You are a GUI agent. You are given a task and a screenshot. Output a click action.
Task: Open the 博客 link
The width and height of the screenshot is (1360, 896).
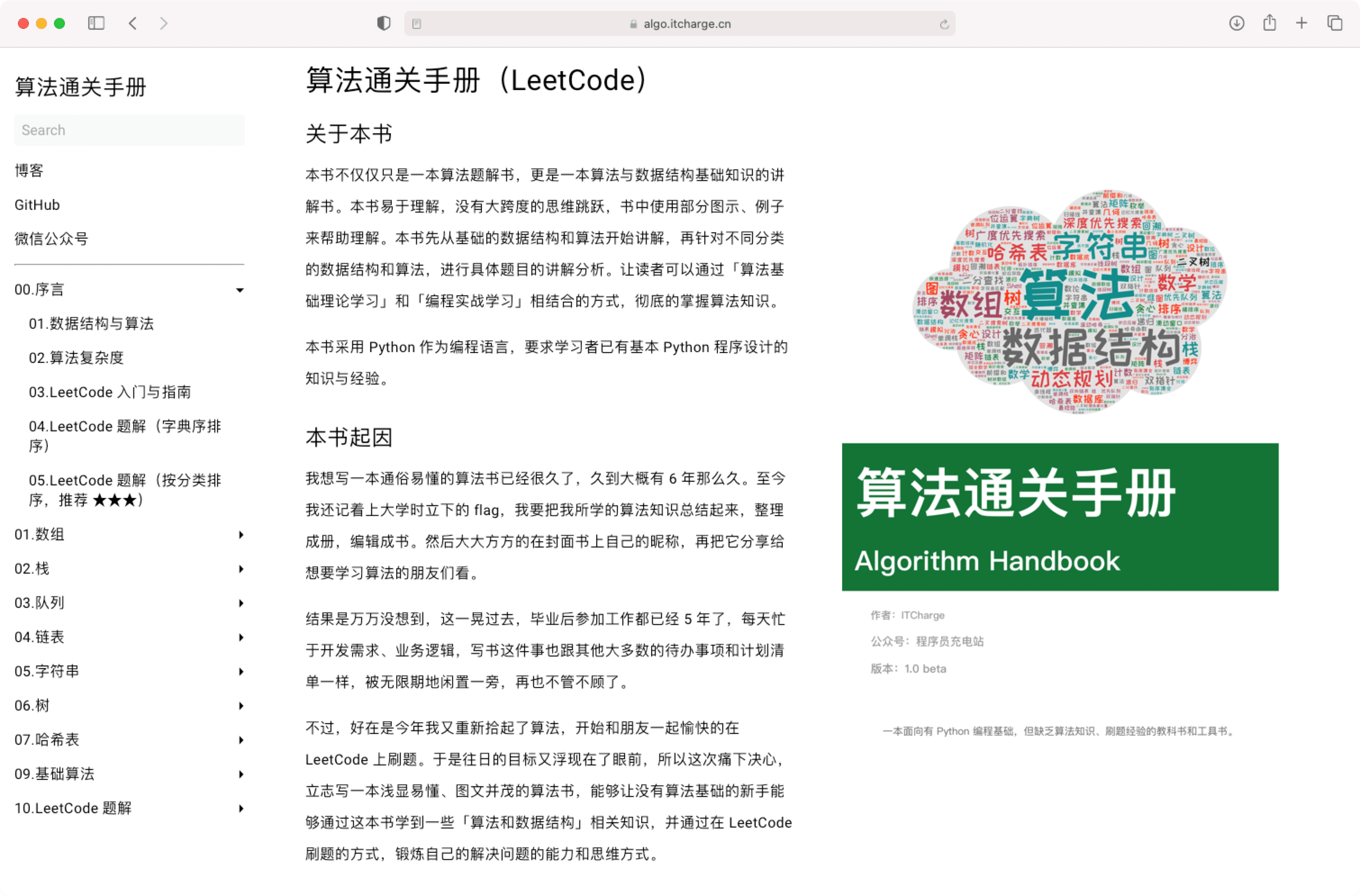29,170
